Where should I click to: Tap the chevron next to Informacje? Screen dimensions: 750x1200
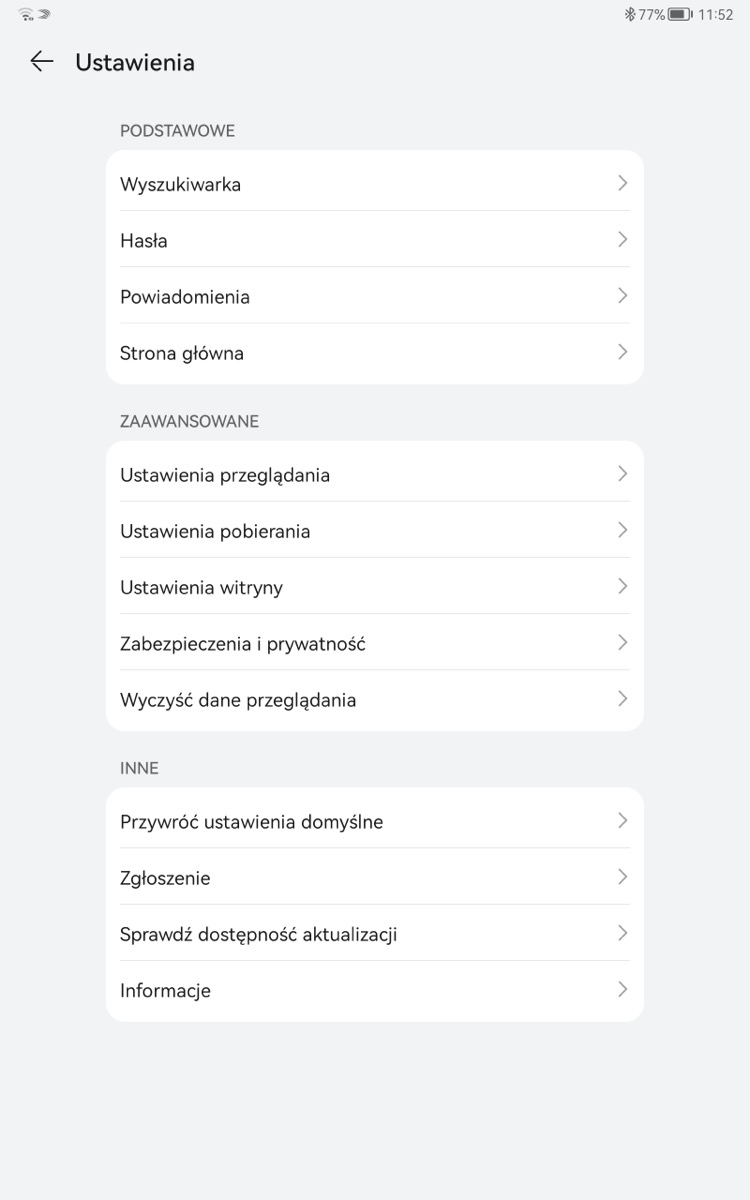point(622,989)
